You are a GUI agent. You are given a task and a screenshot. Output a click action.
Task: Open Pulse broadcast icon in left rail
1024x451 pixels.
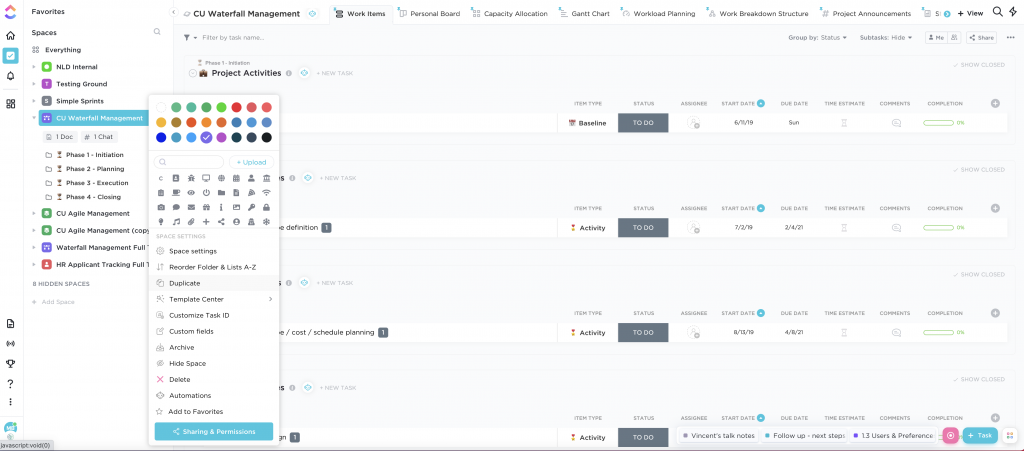pyautogui.click(x=10, y=343)
